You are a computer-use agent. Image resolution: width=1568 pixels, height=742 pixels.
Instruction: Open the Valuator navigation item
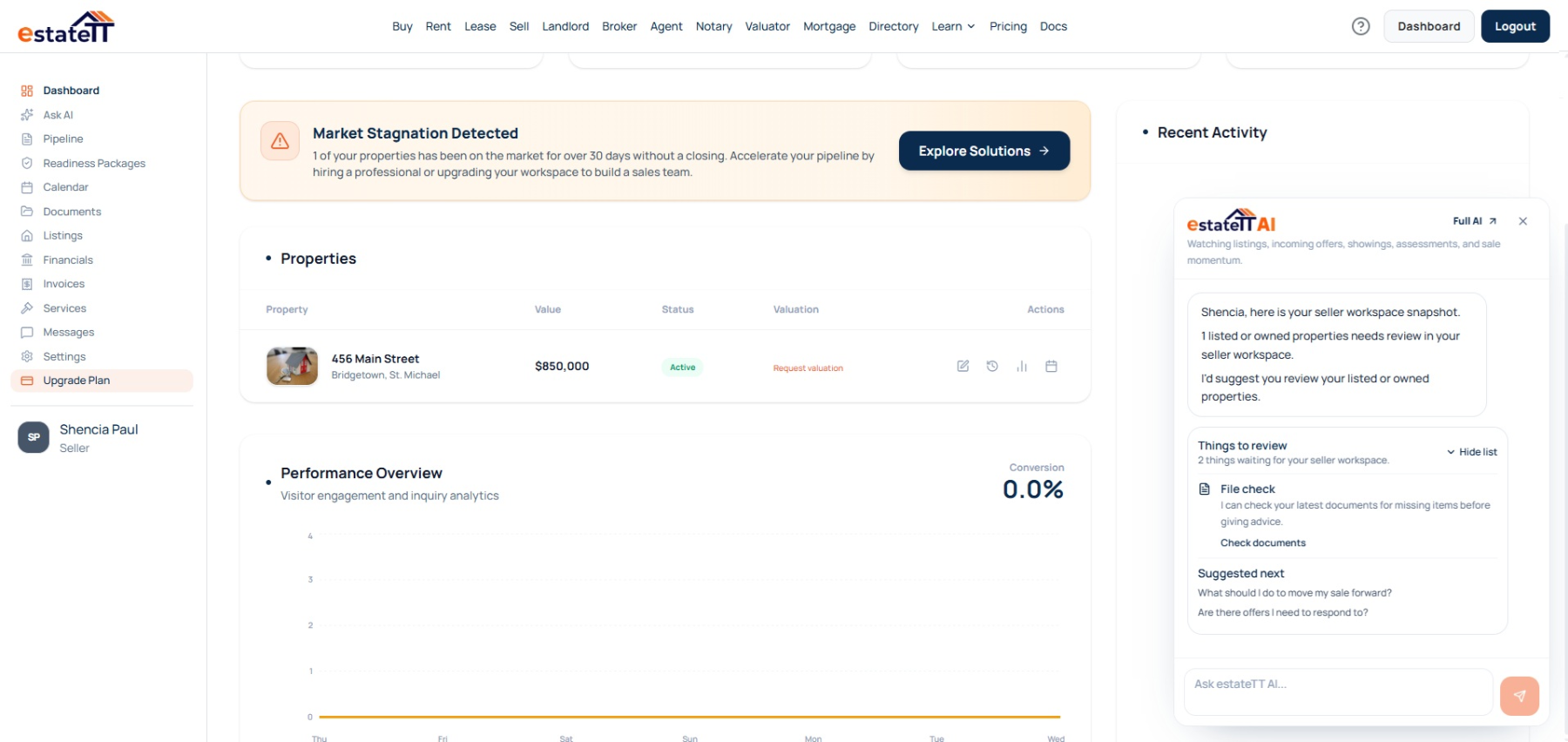click(x=767, y=26)
